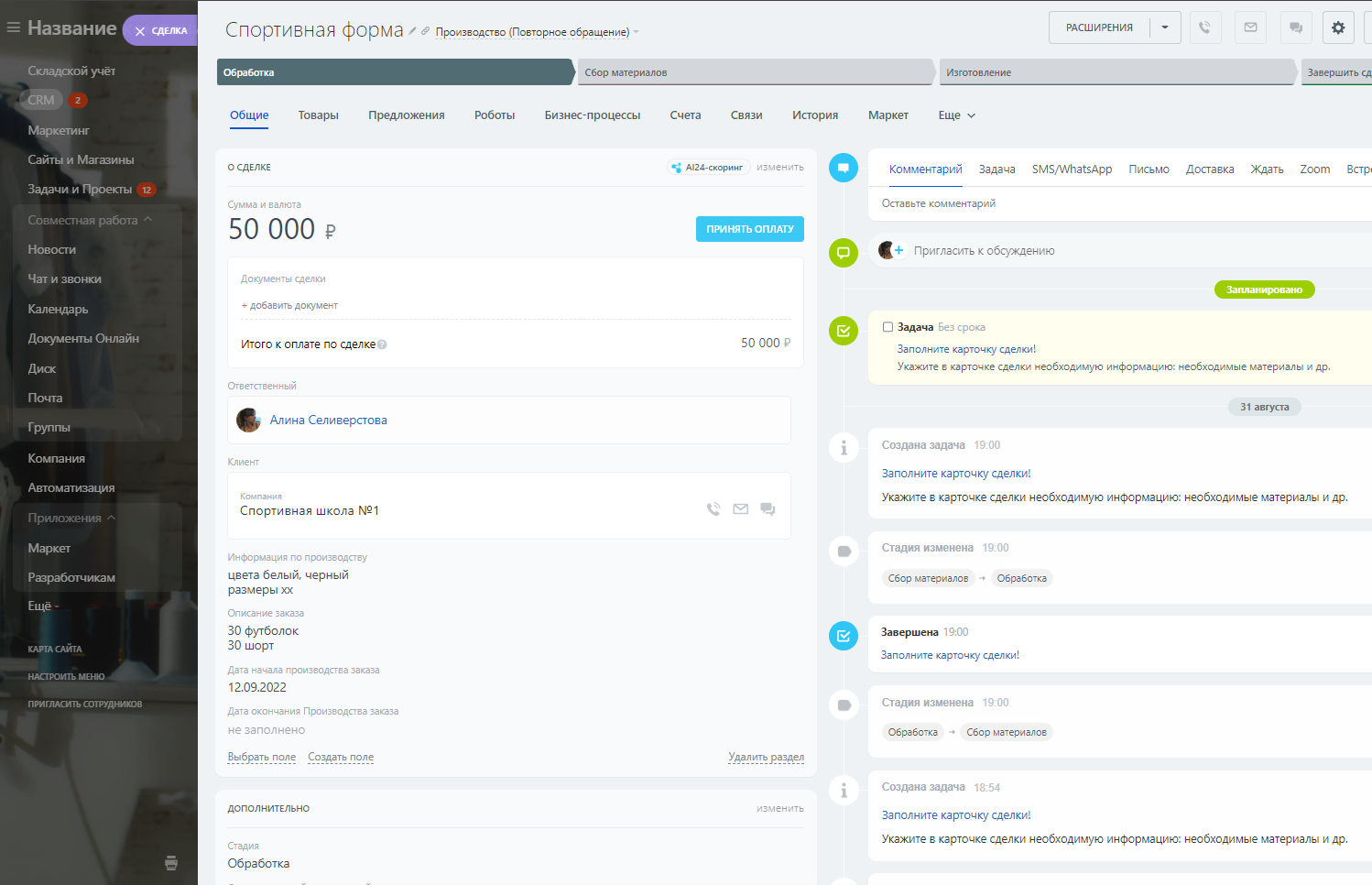The image size is (1372, 885).
Task: Collapse the Совместная работа section
Action: (147, 220)
